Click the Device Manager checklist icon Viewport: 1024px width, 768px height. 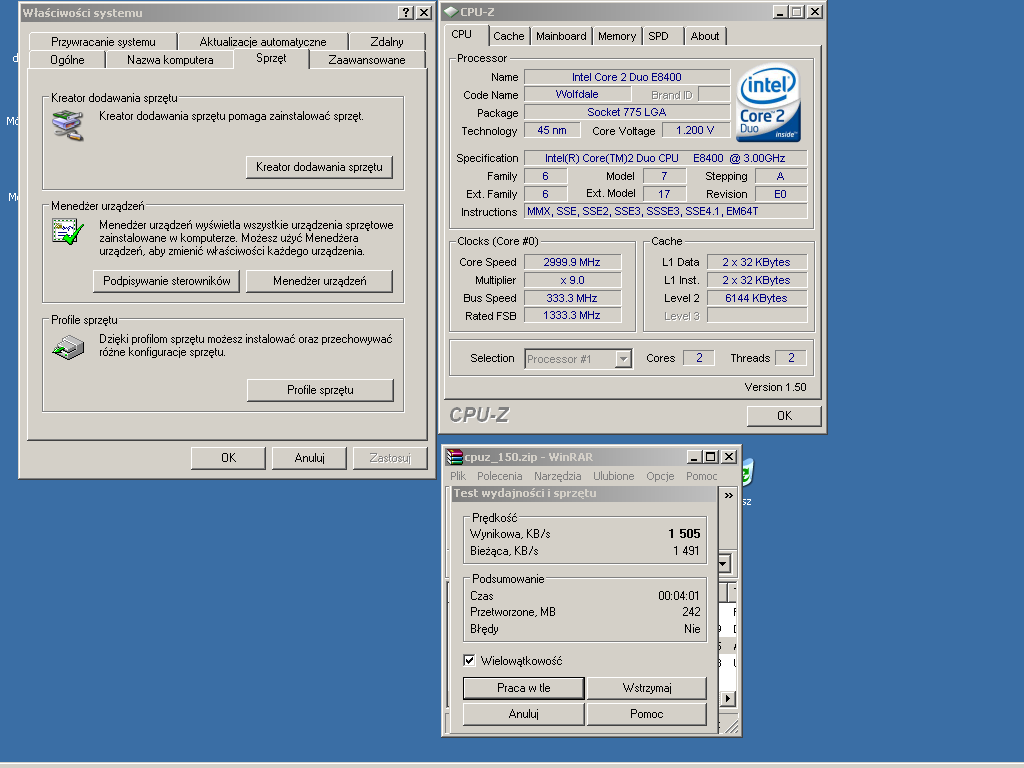[x=68, y=231]
